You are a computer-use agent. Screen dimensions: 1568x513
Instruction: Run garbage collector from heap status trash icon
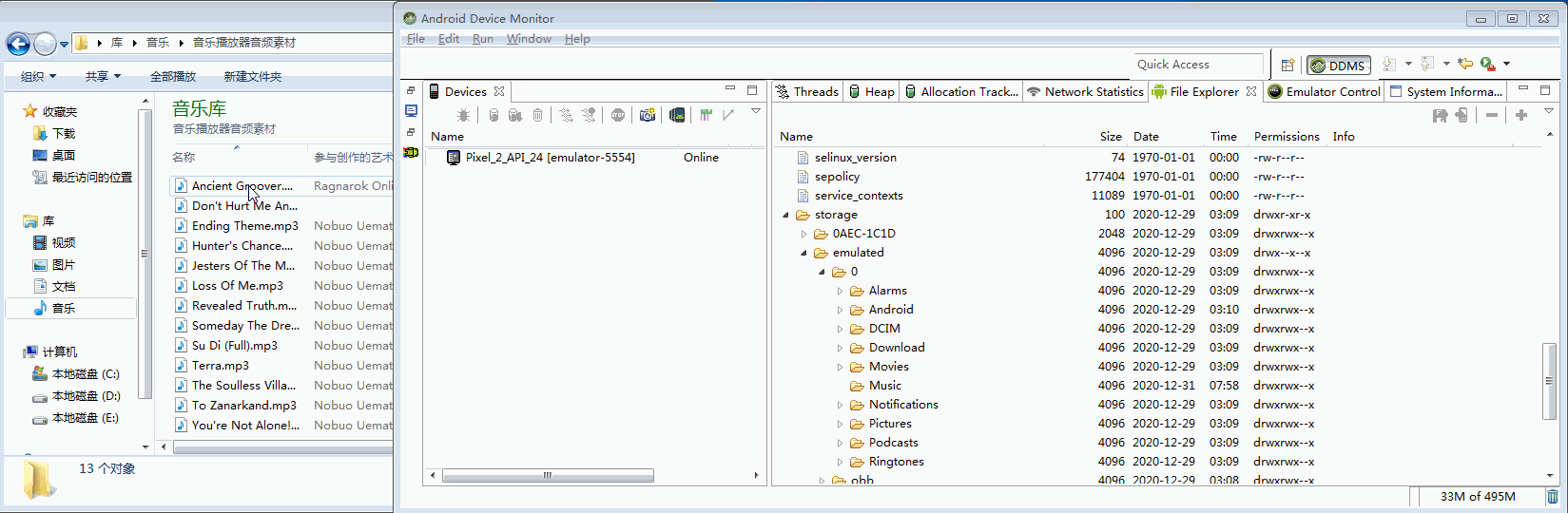click(x=1553, y=496)
